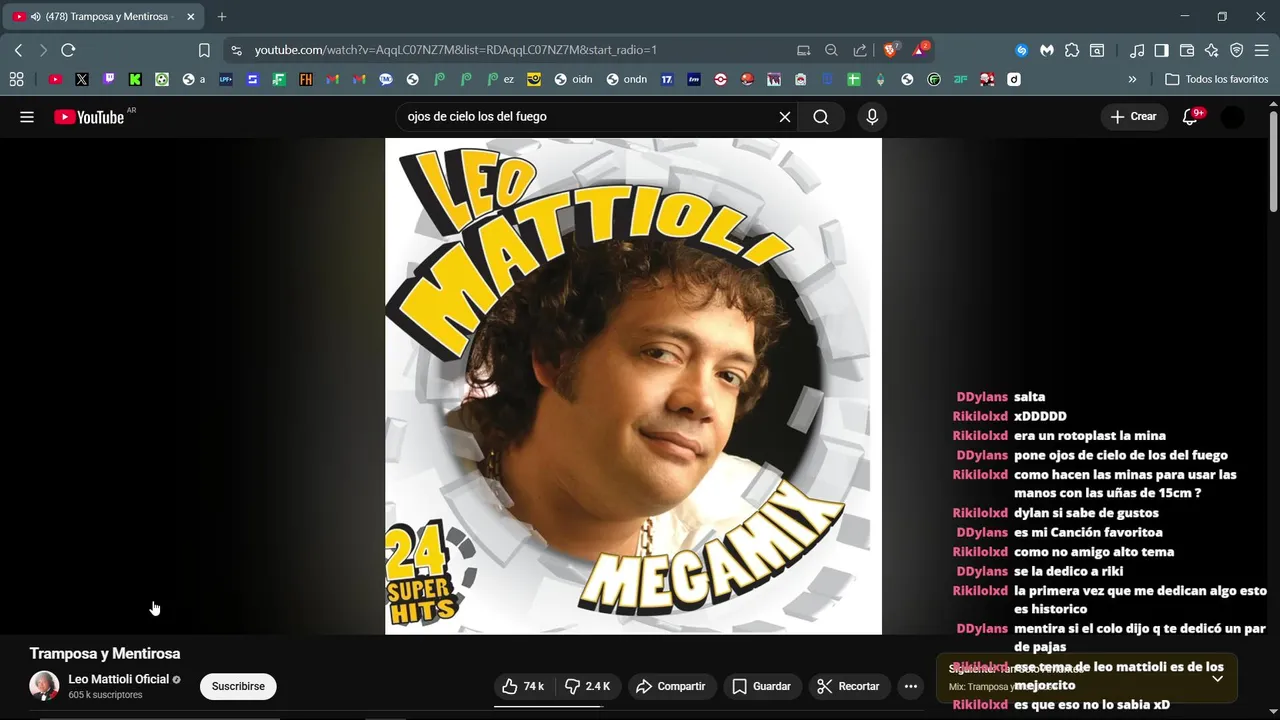Image resolution: width=1280 pixels, height=720 pixels.
Task: Open the Malwarebytes extension icon
Action: pos(1047,50)
